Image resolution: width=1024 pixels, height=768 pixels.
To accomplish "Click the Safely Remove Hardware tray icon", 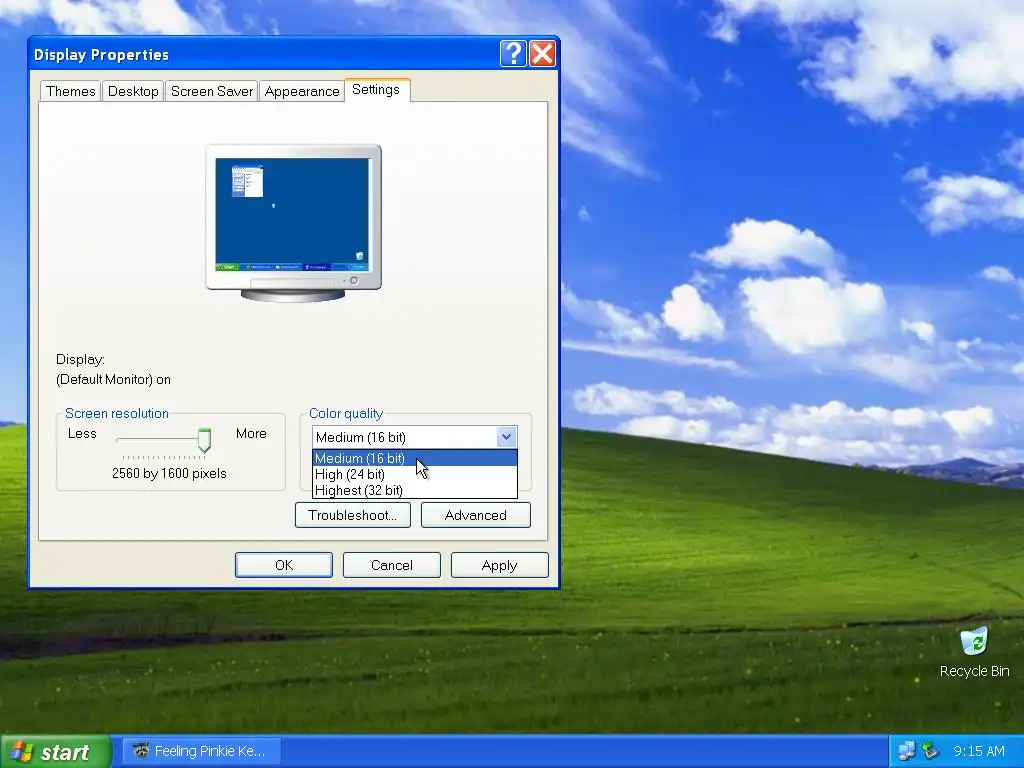I will click(930, 751).
